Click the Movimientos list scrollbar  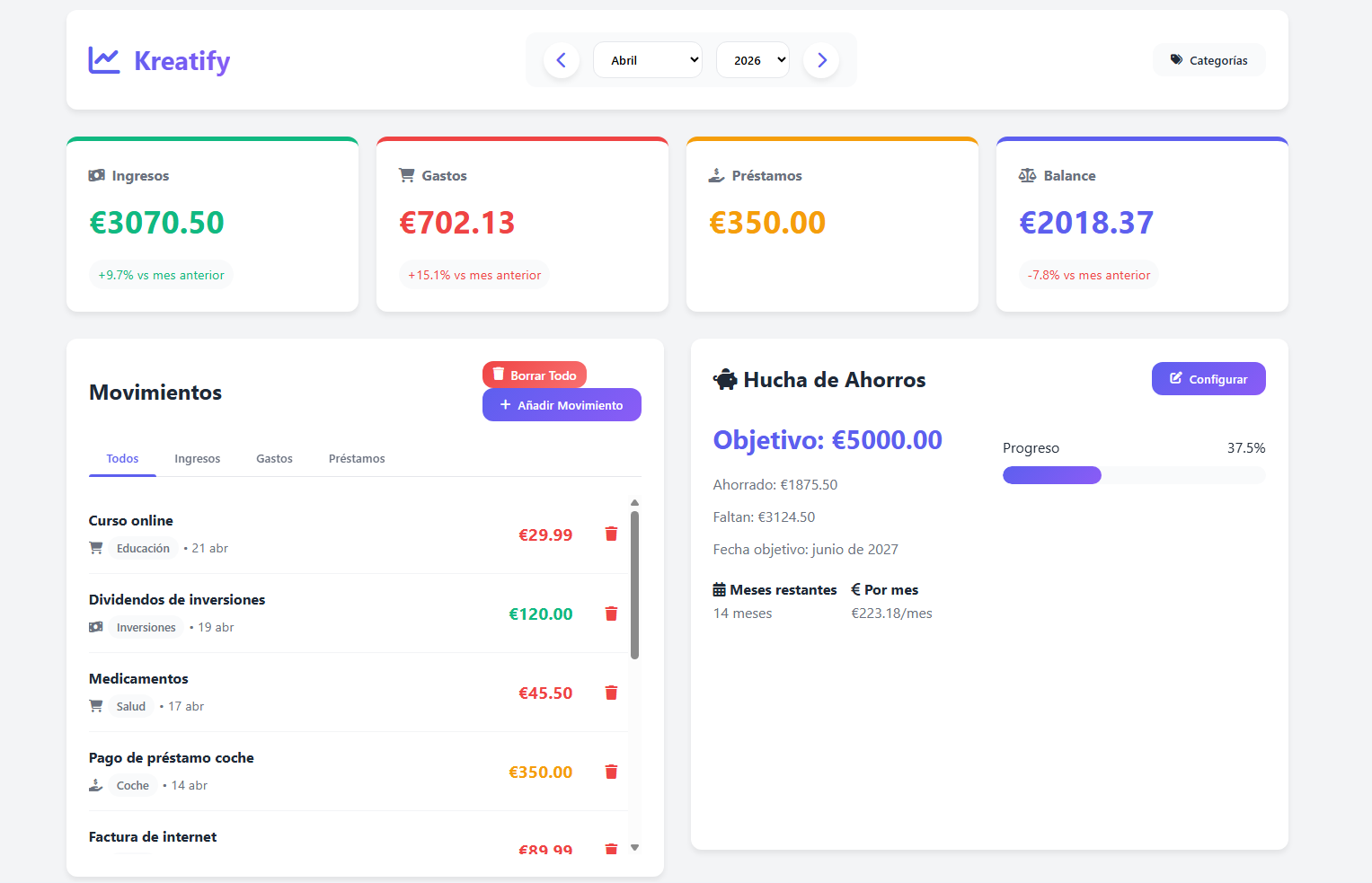635,584
